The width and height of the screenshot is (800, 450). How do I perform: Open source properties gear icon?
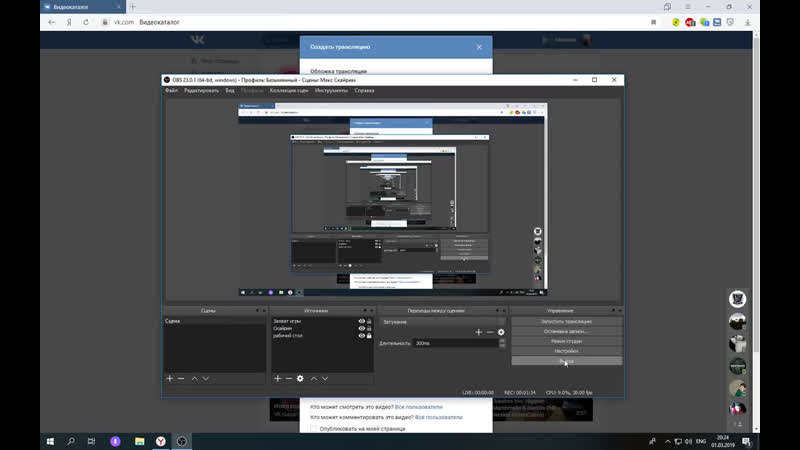[300, 379]
